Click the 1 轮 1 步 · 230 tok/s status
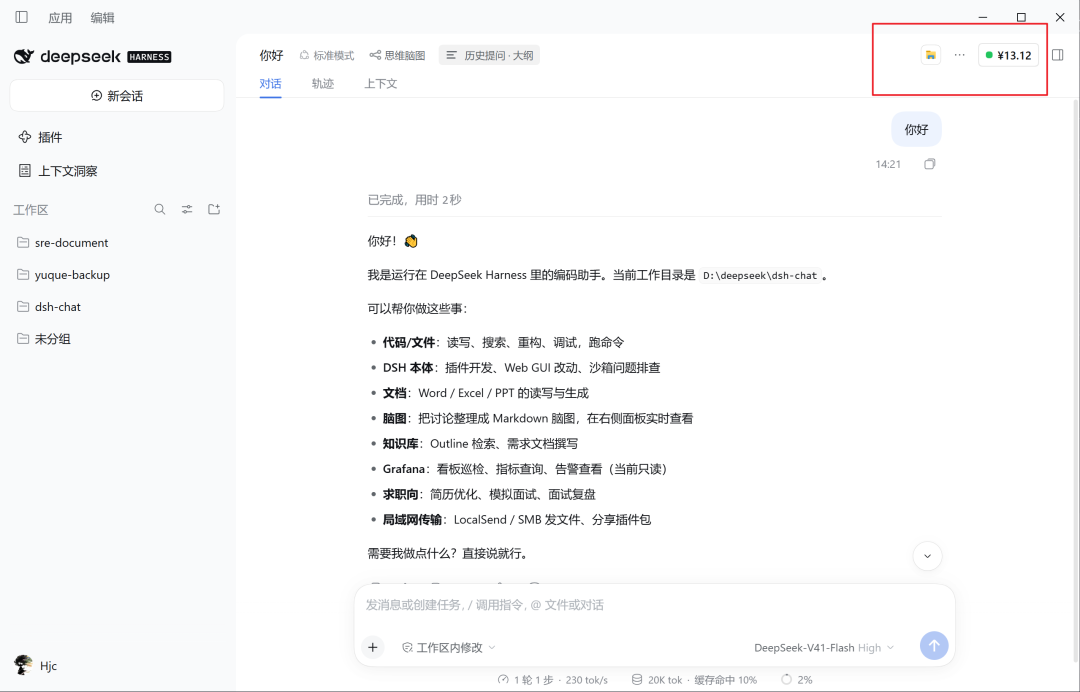1080x692 pixels. (552, 680)
